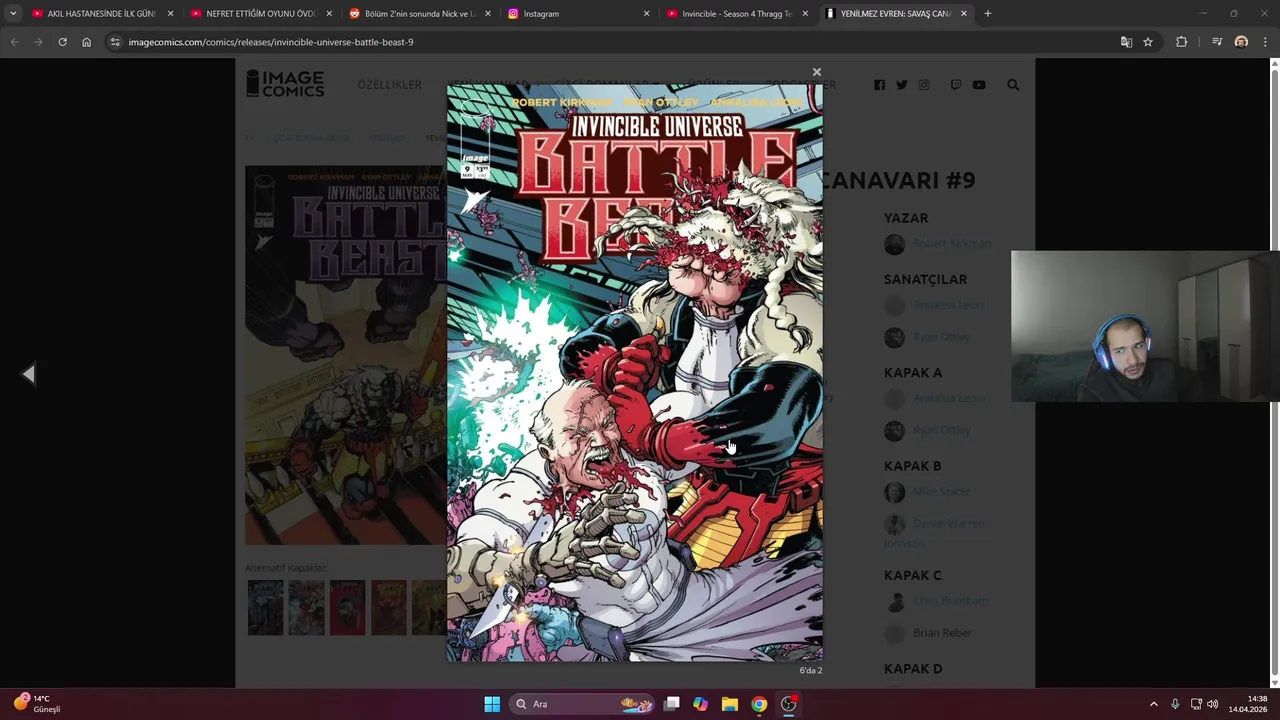View site information icon in address bar
Viewport: 1280px width, 720px height.
[x=115, y=42]
